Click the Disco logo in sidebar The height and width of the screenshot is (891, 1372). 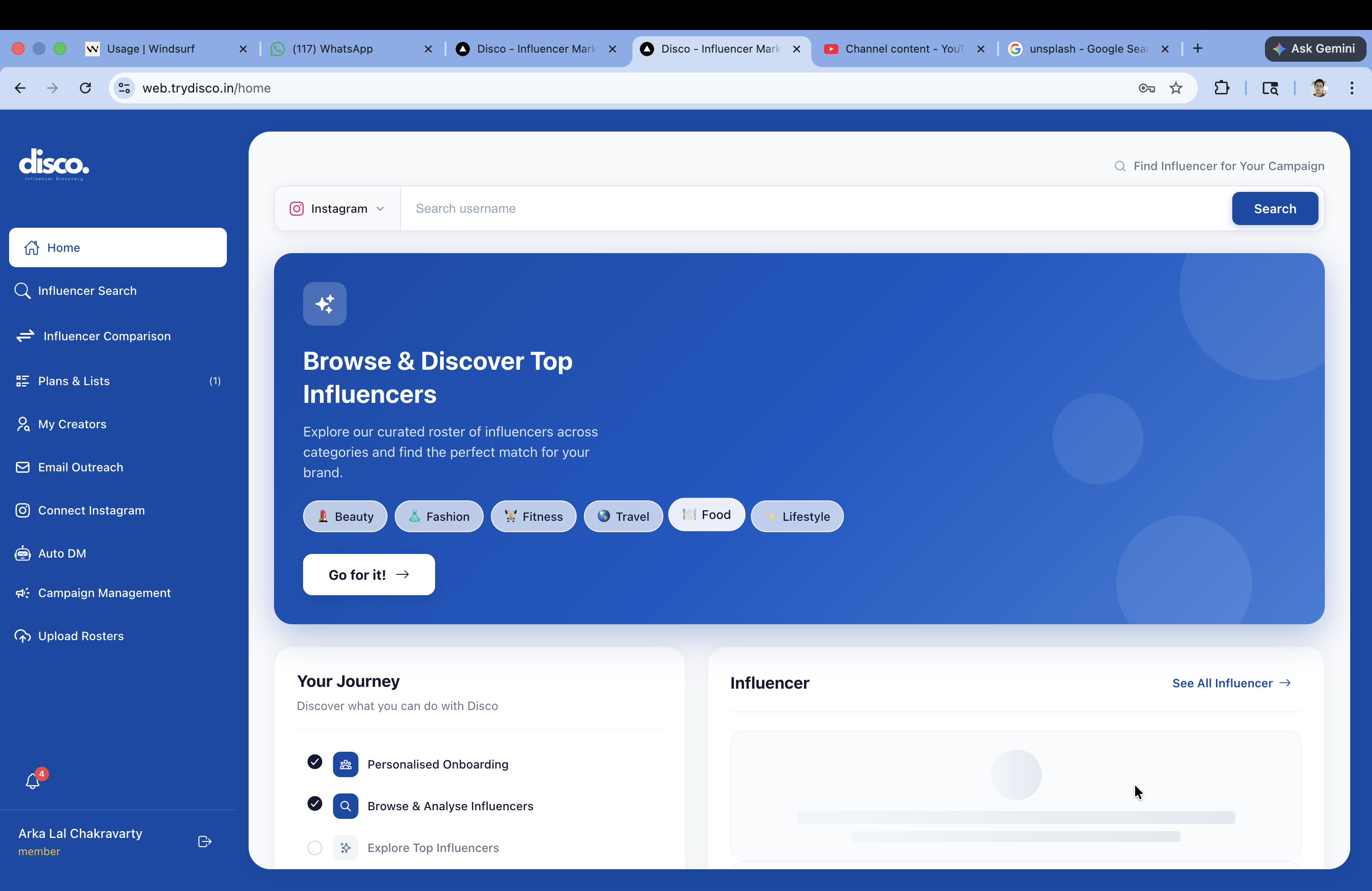click(54, 165)
